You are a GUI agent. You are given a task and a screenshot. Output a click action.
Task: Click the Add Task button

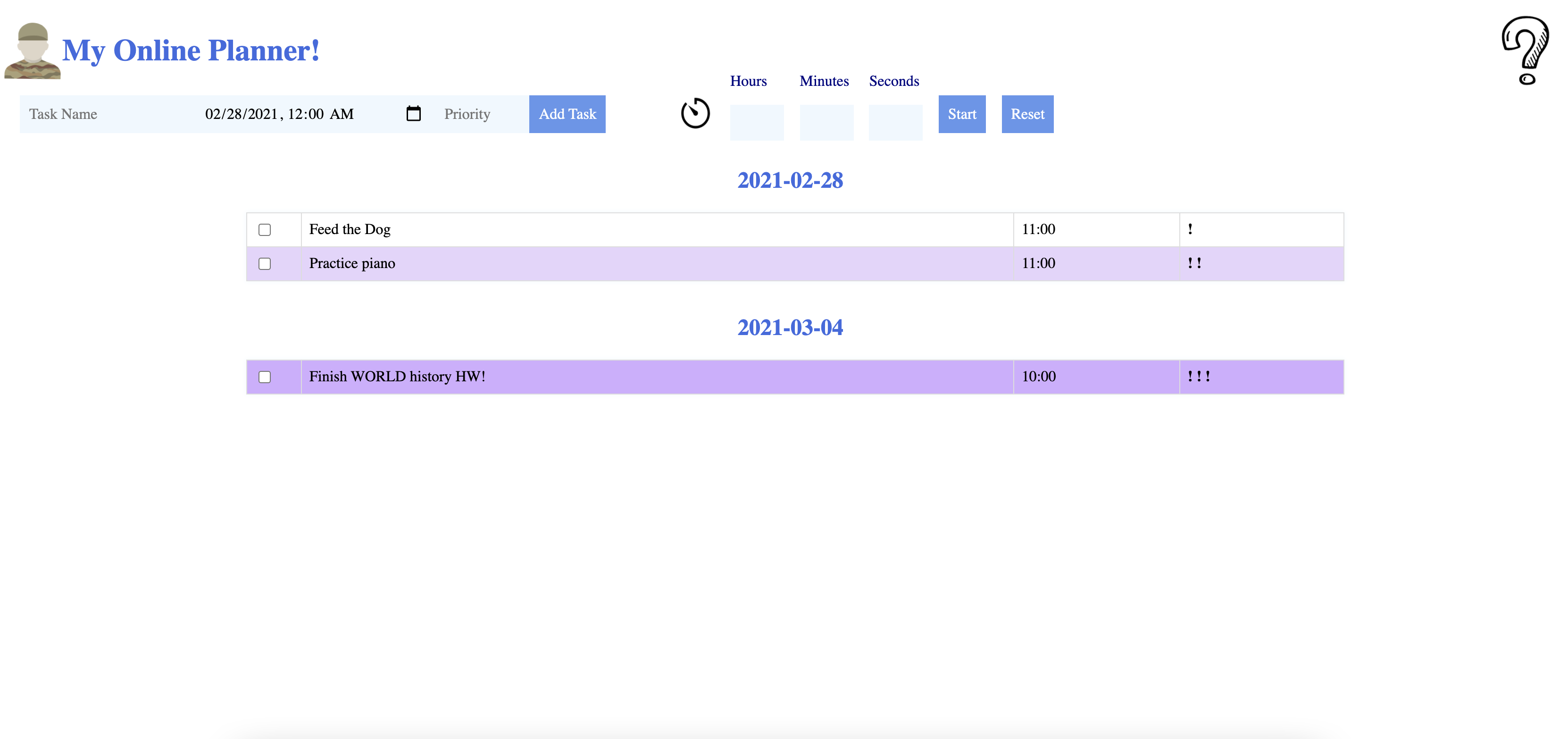point(567,114)
